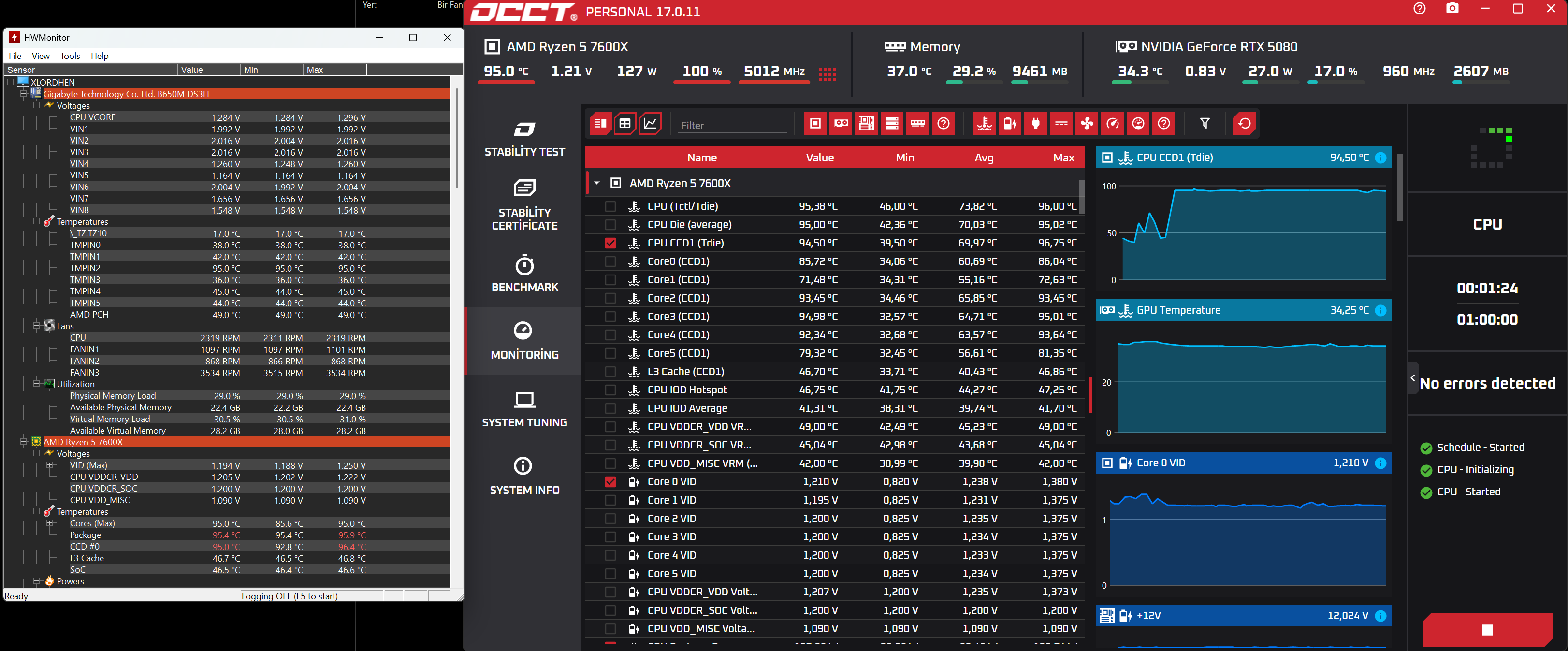Expand the Cores (Max) node in HWMonitor
The height and width of the screenshot is (651, 1568).
pyautogui.click(x=50, y=523)
